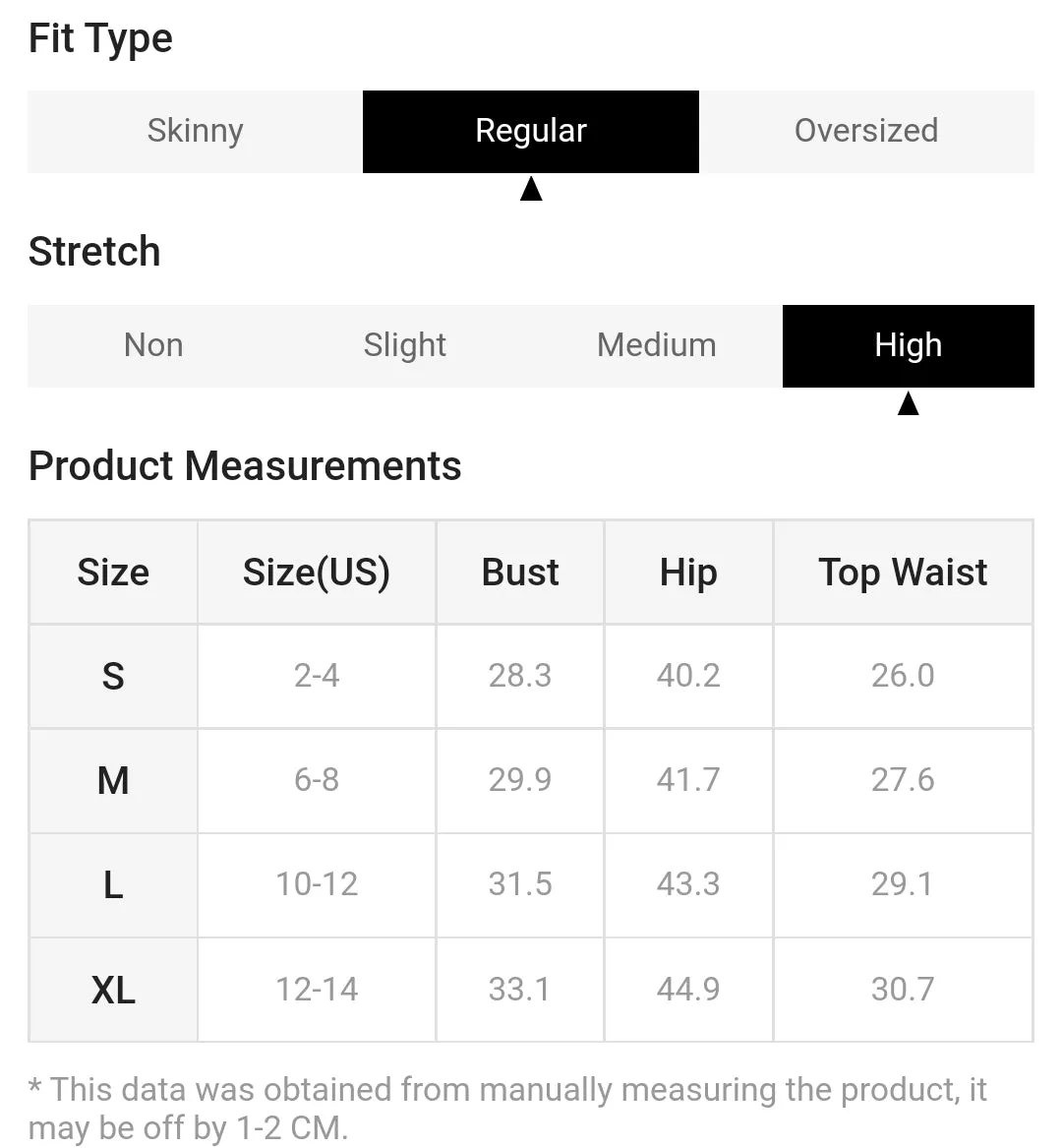Select the Non stretch option
The width and height of the screenshot is (1062, 1148).
pos(153,345)
